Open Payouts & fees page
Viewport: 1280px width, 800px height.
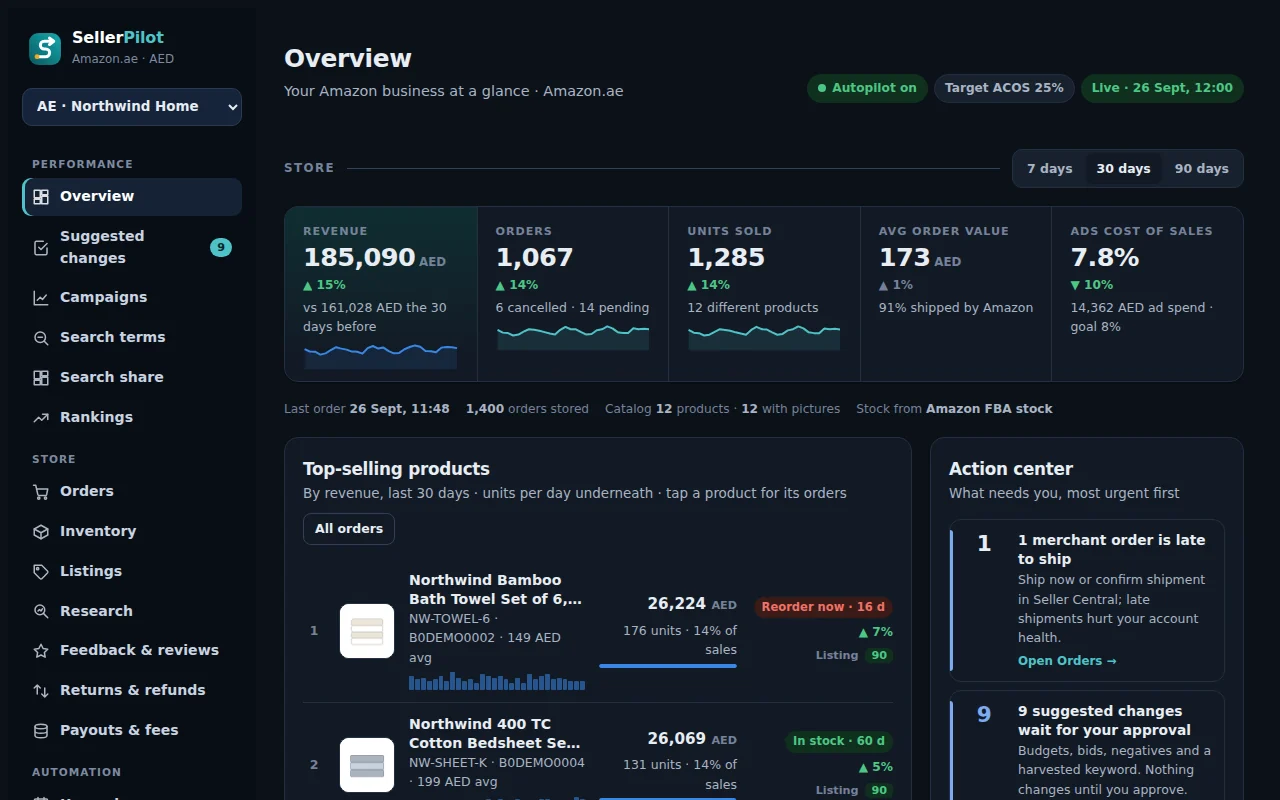pyautogui.click(x=132, y=730)
